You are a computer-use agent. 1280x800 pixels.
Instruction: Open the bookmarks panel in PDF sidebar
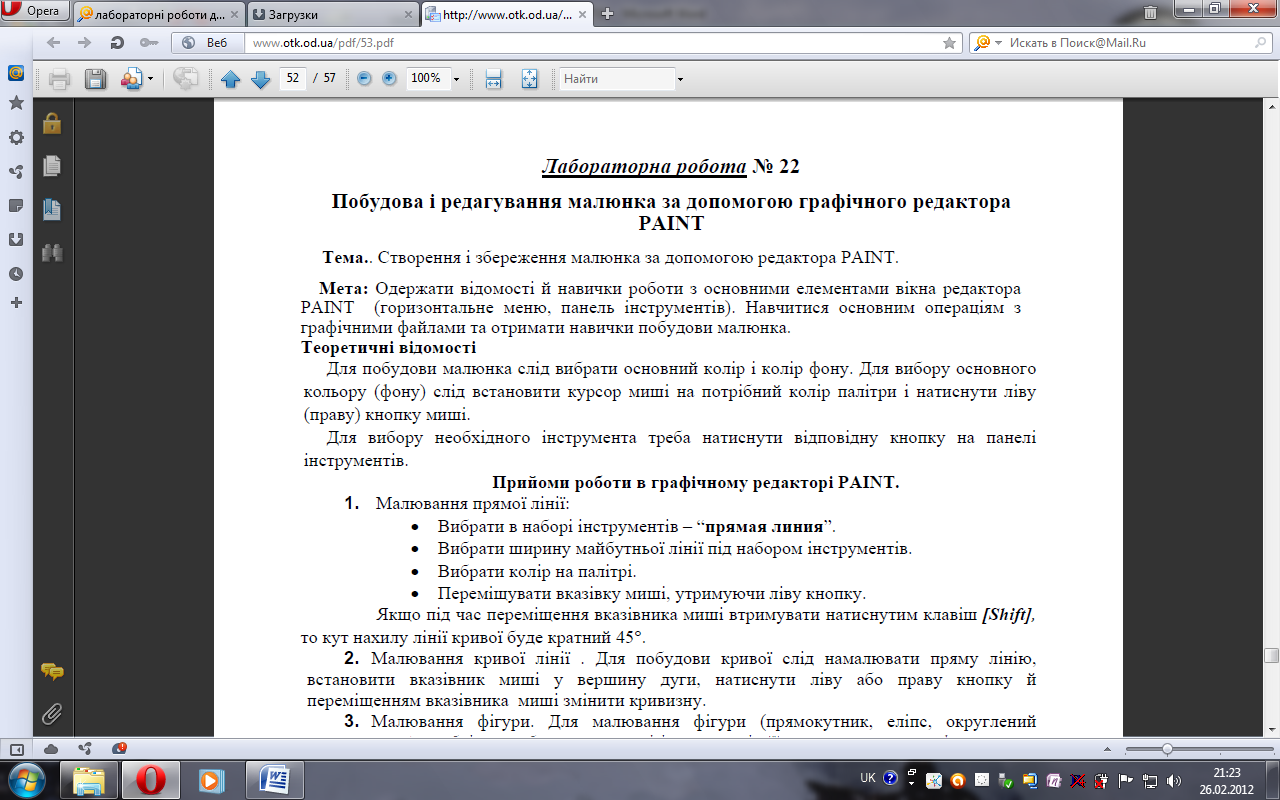pos(52,210)
